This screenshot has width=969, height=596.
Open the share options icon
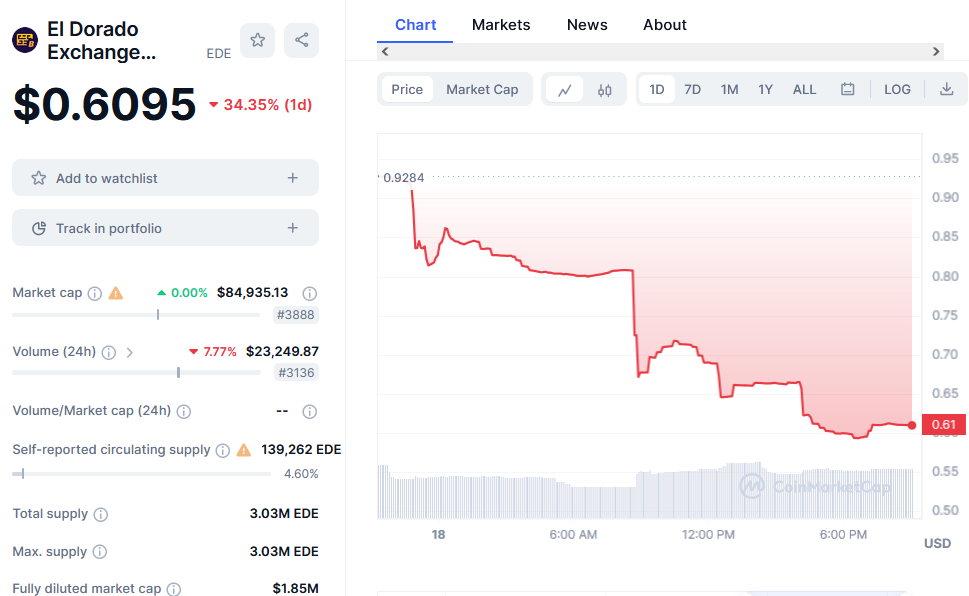[x=302, y=40]
